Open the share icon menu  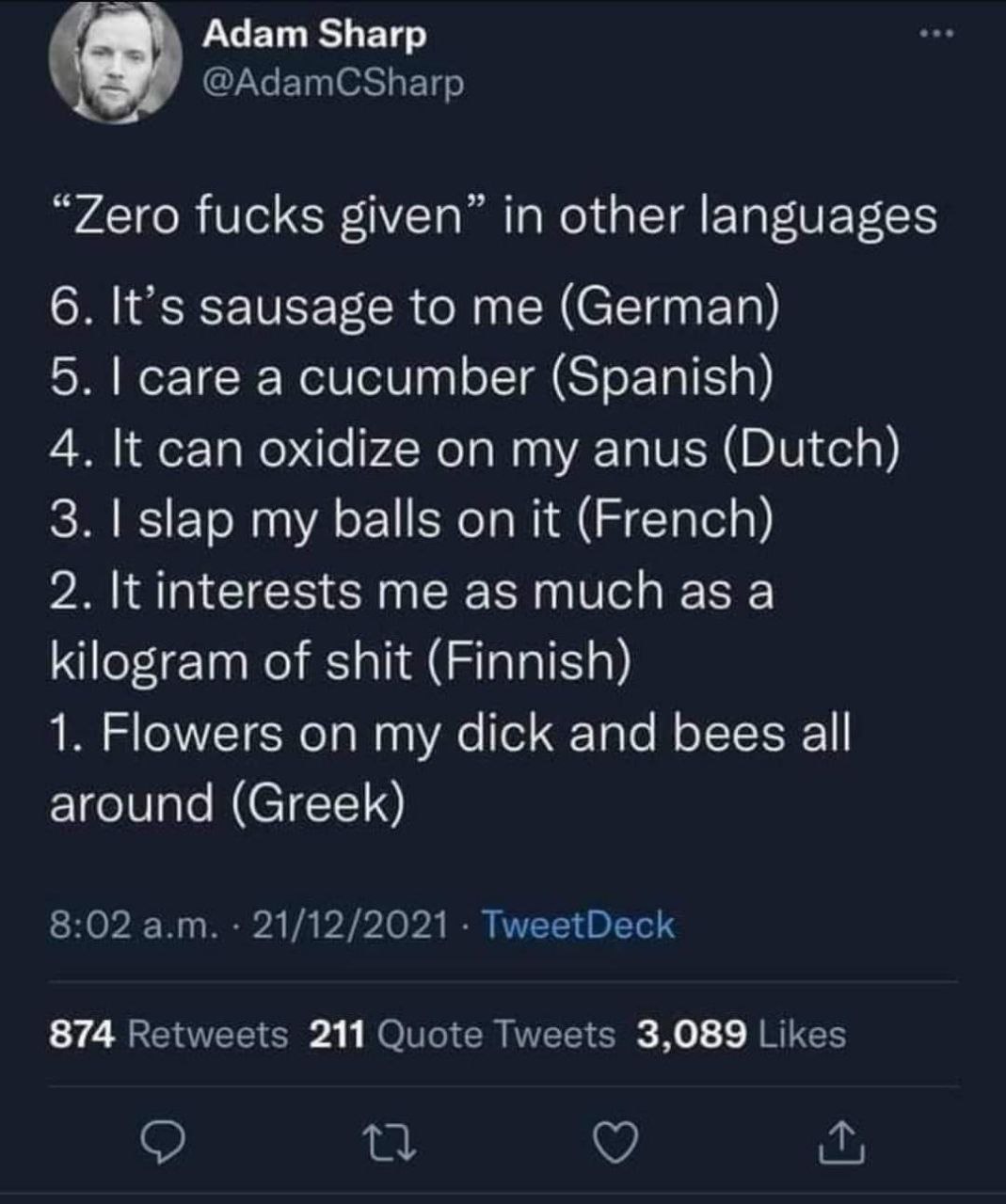click(x=841, y=1142)
